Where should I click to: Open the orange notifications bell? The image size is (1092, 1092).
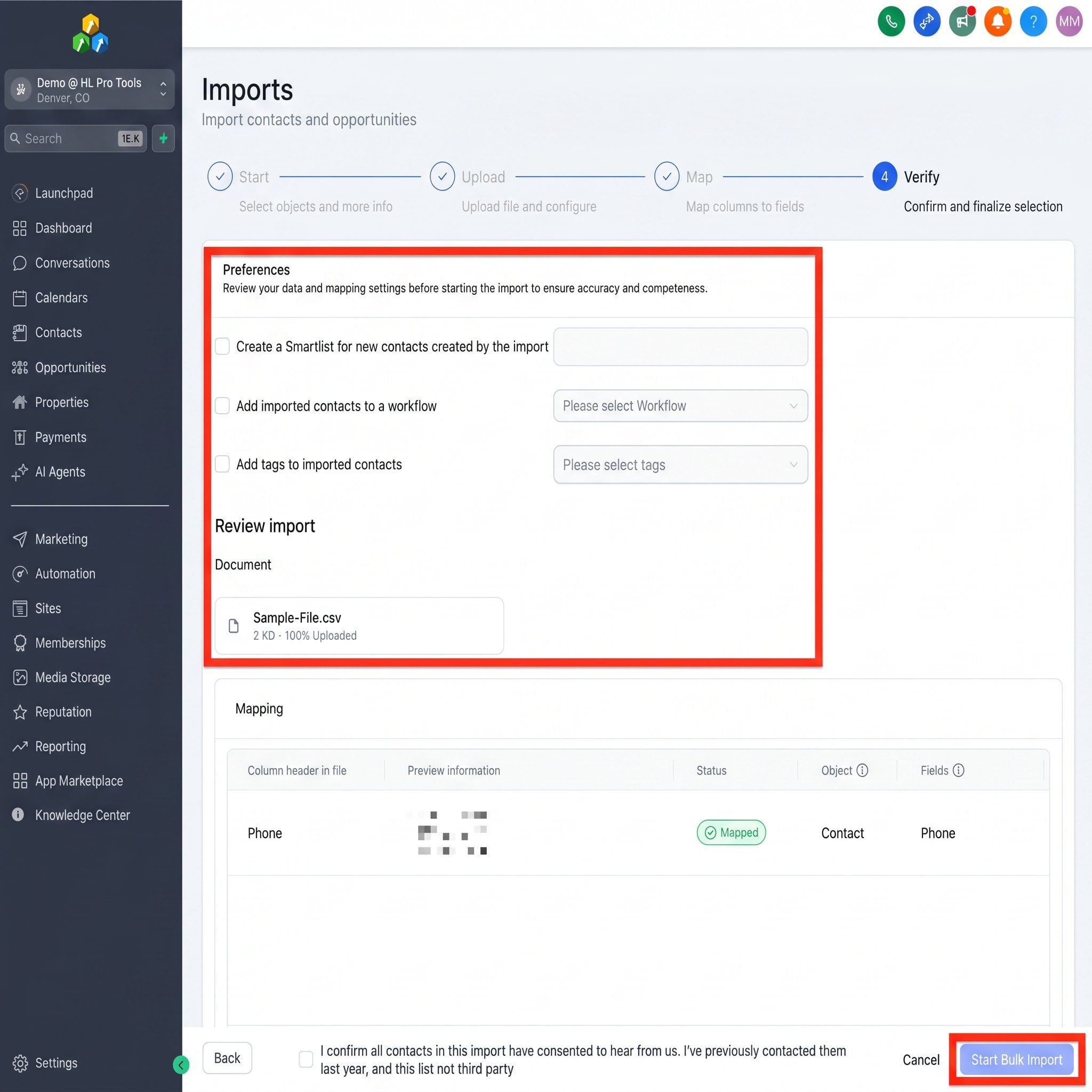(x=998, y=22)
